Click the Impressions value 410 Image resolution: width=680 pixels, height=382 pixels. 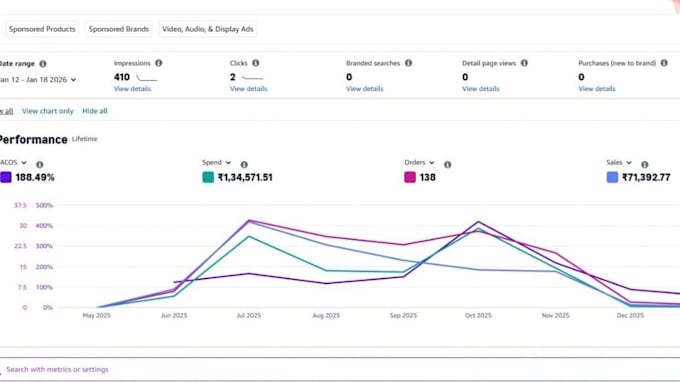pyautogui.click(x=122, y=77)
